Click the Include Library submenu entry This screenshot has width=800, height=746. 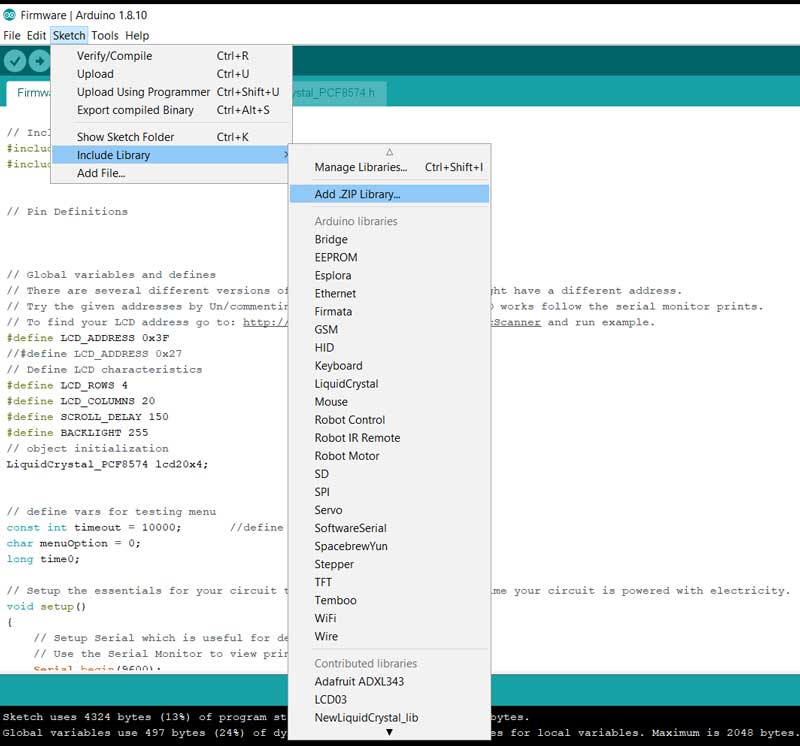point(171,155)
